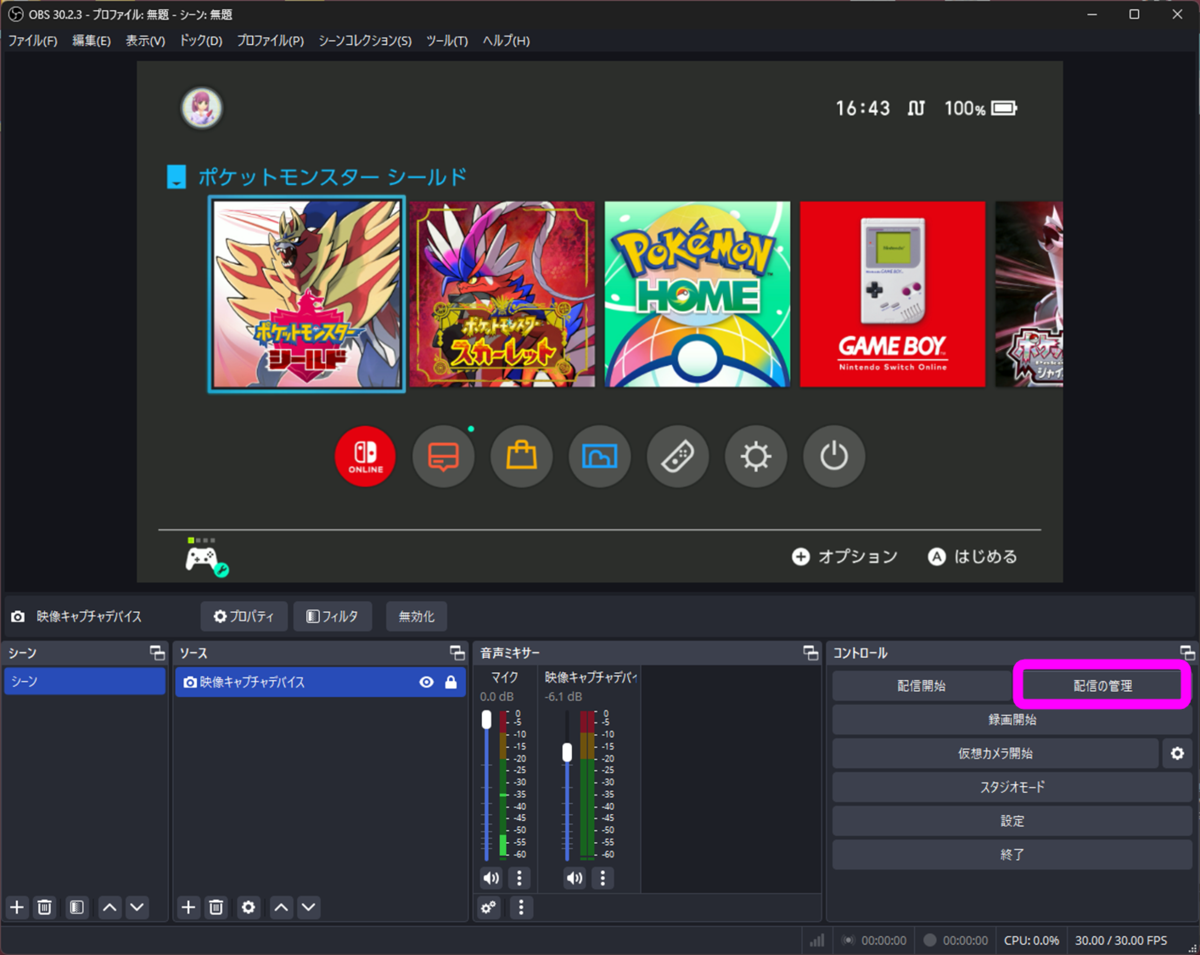1200x955 pixels.
Task: Open the 表示(V) menu
Action: click(145, 41)
